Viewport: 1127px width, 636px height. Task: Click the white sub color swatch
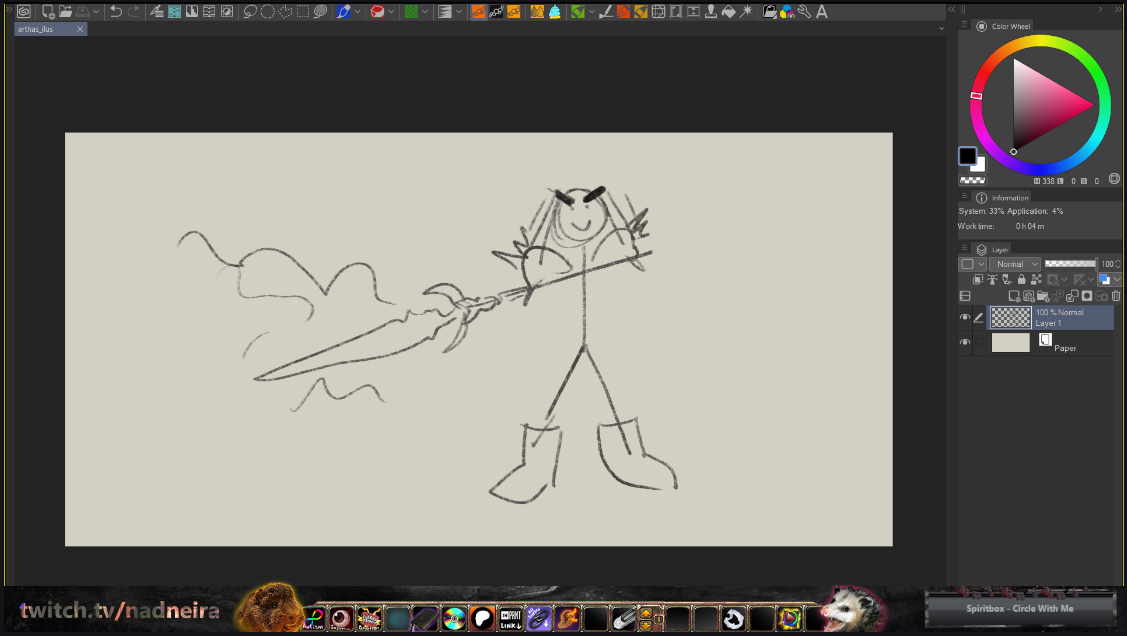(979, 165)
